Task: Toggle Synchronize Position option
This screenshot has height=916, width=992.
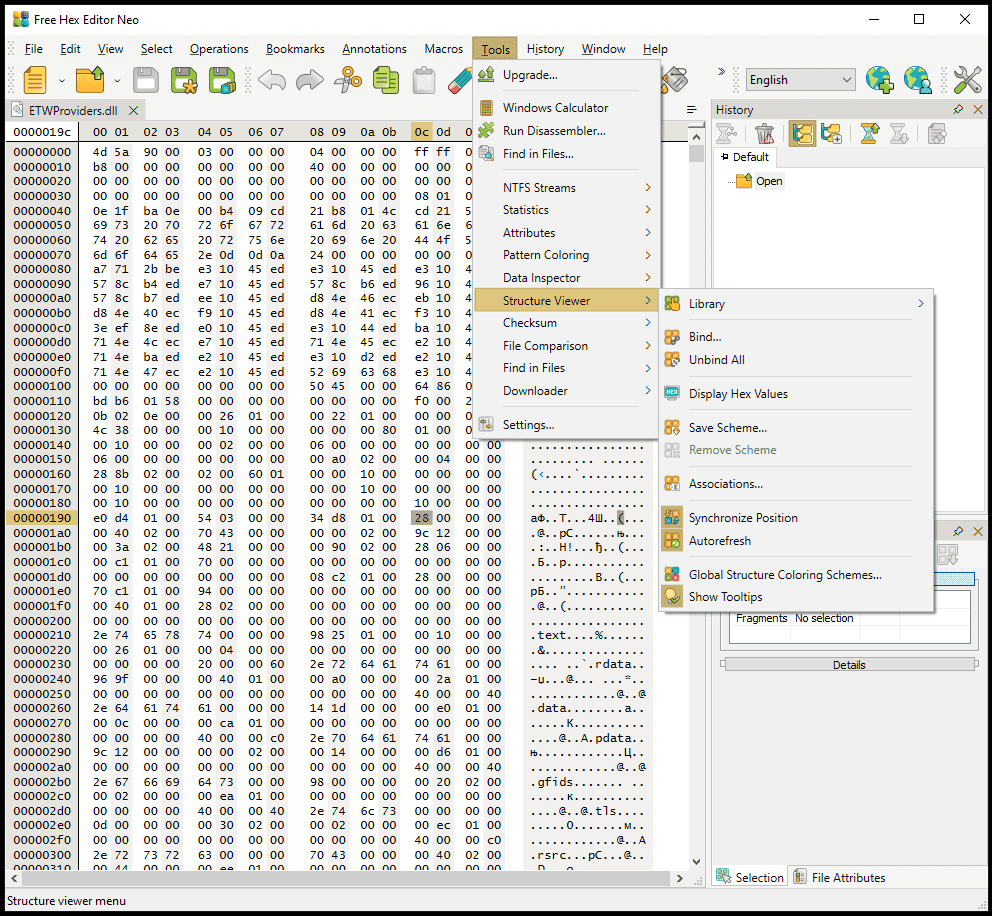Action: (742, 518)
